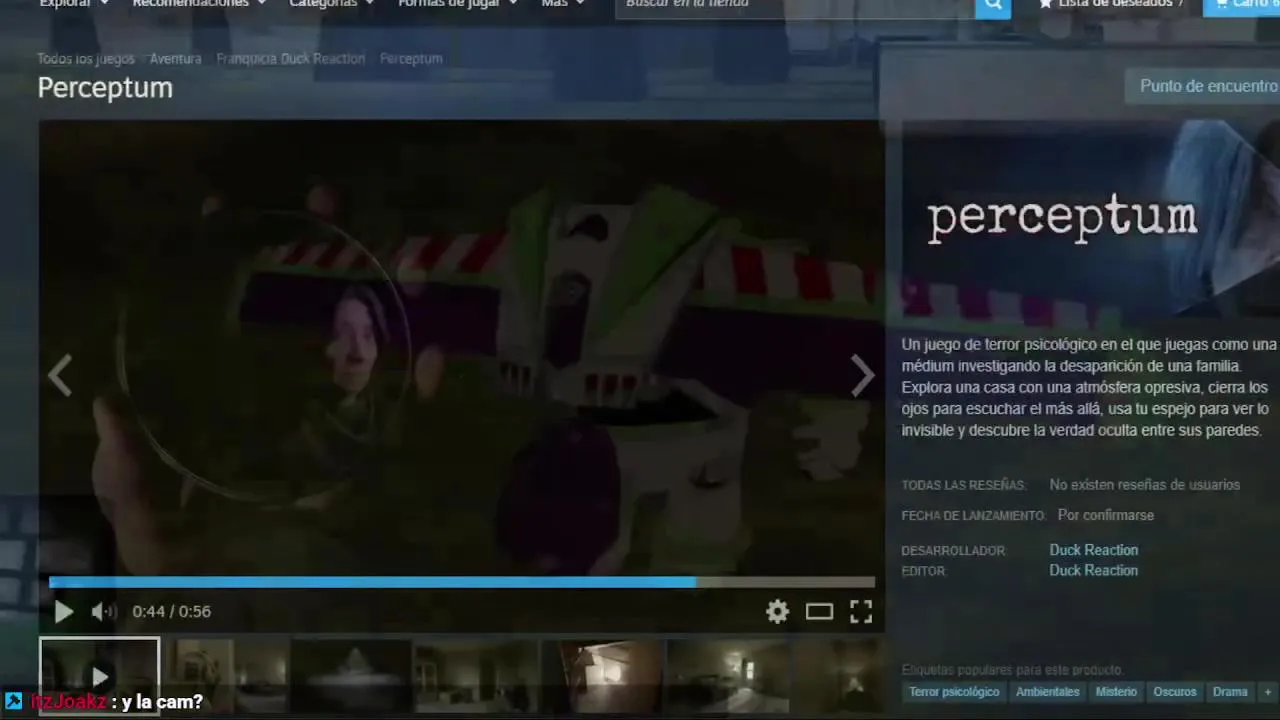The width and height of the screenshot is (1280, 720).
Task: Mute the trailer volume speaker icon
Action: point(104,611)
